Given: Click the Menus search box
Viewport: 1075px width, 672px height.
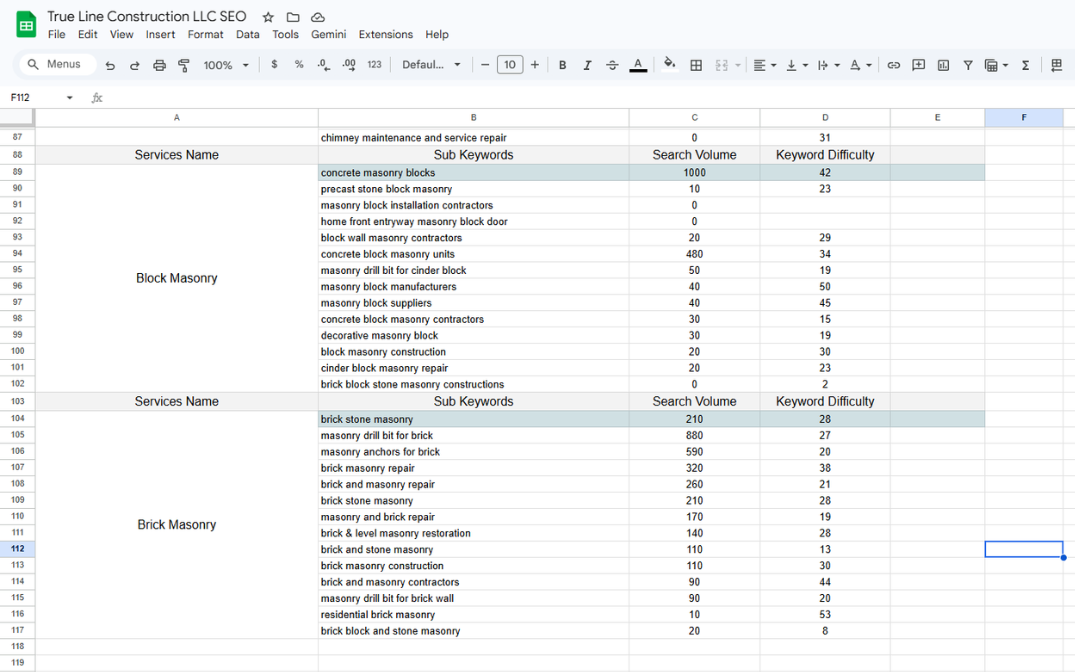Looking at the screenshot, I should click(x=57, y=64).
